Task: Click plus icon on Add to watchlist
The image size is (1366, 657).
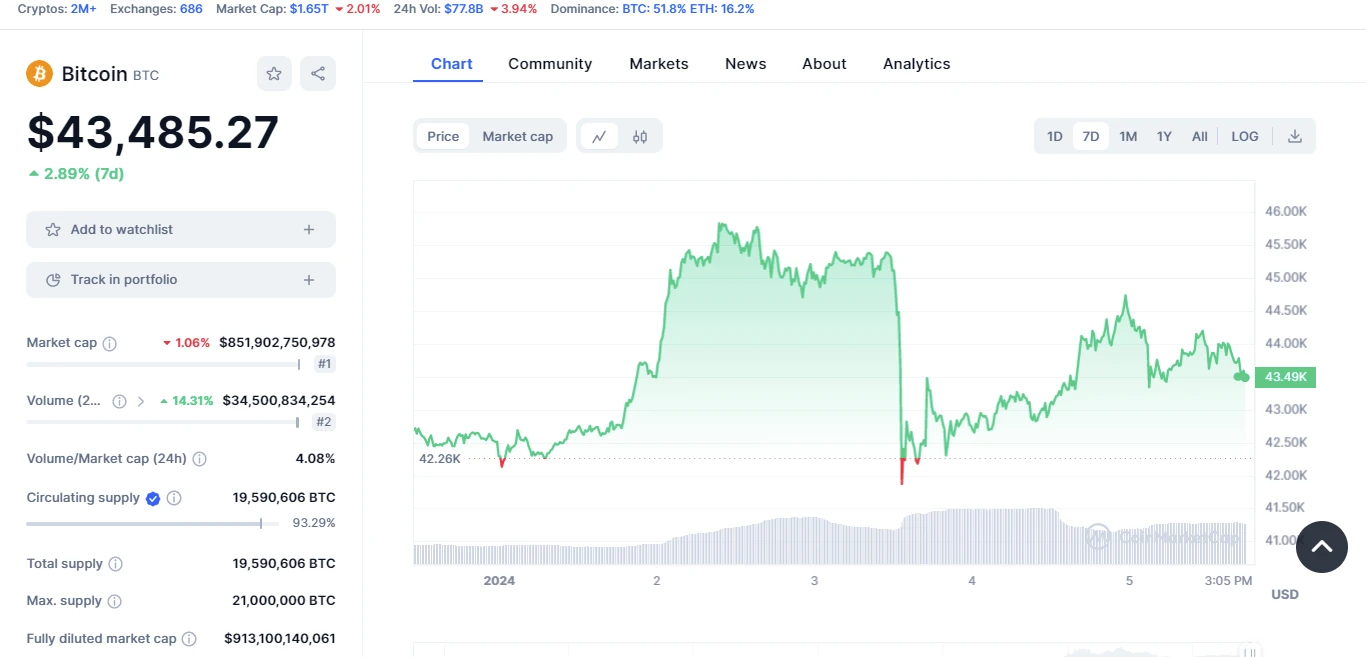Action: pos(309,230)
